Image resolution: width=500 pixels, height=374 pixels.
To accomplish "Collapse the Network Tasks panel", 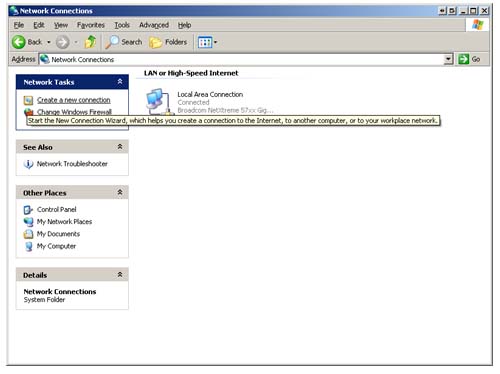I will 120,82.
